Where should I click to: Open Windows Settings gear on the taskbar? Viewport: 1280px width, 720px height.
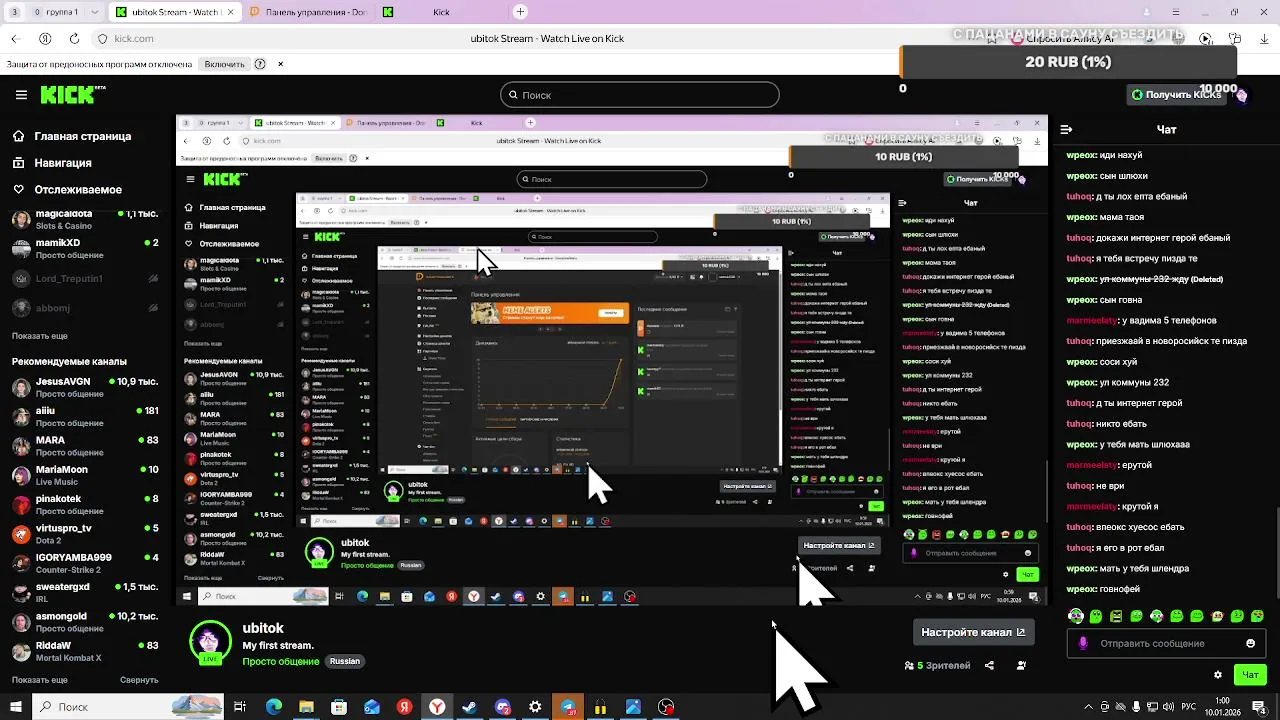click(535, 707)
